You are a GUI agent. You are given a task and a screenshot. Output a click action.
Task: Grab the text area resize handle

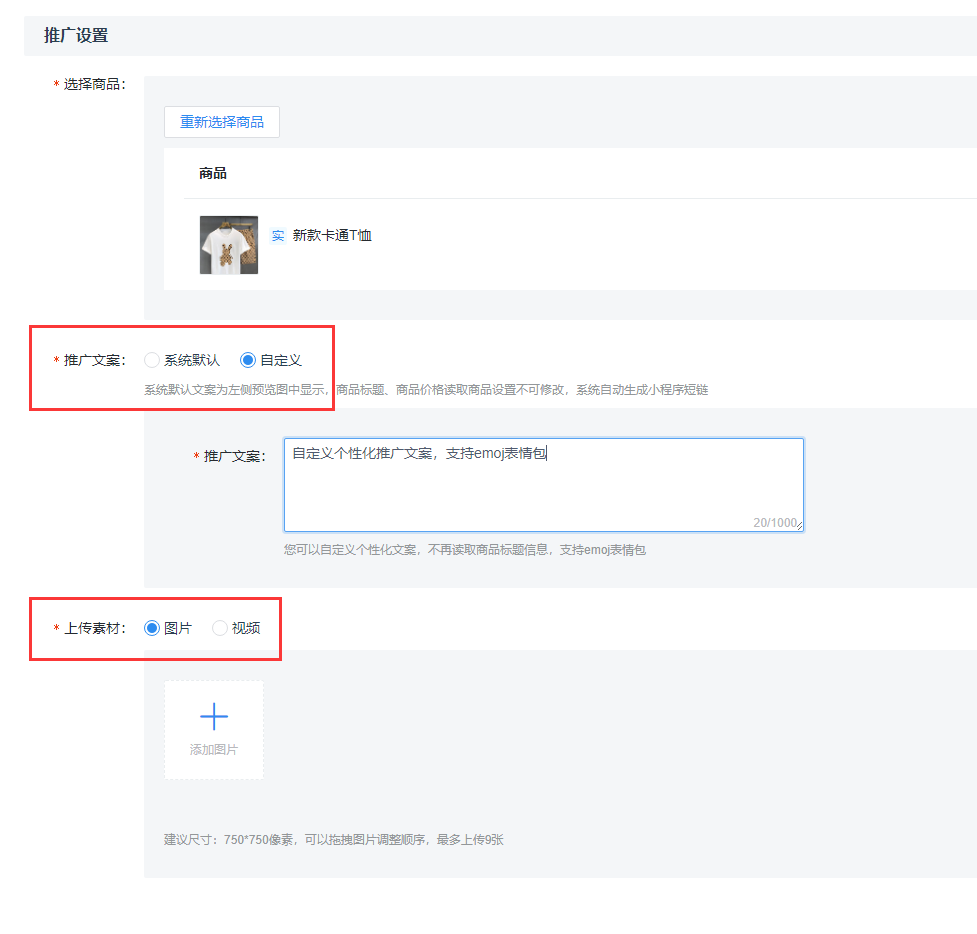tap(799, 527)
